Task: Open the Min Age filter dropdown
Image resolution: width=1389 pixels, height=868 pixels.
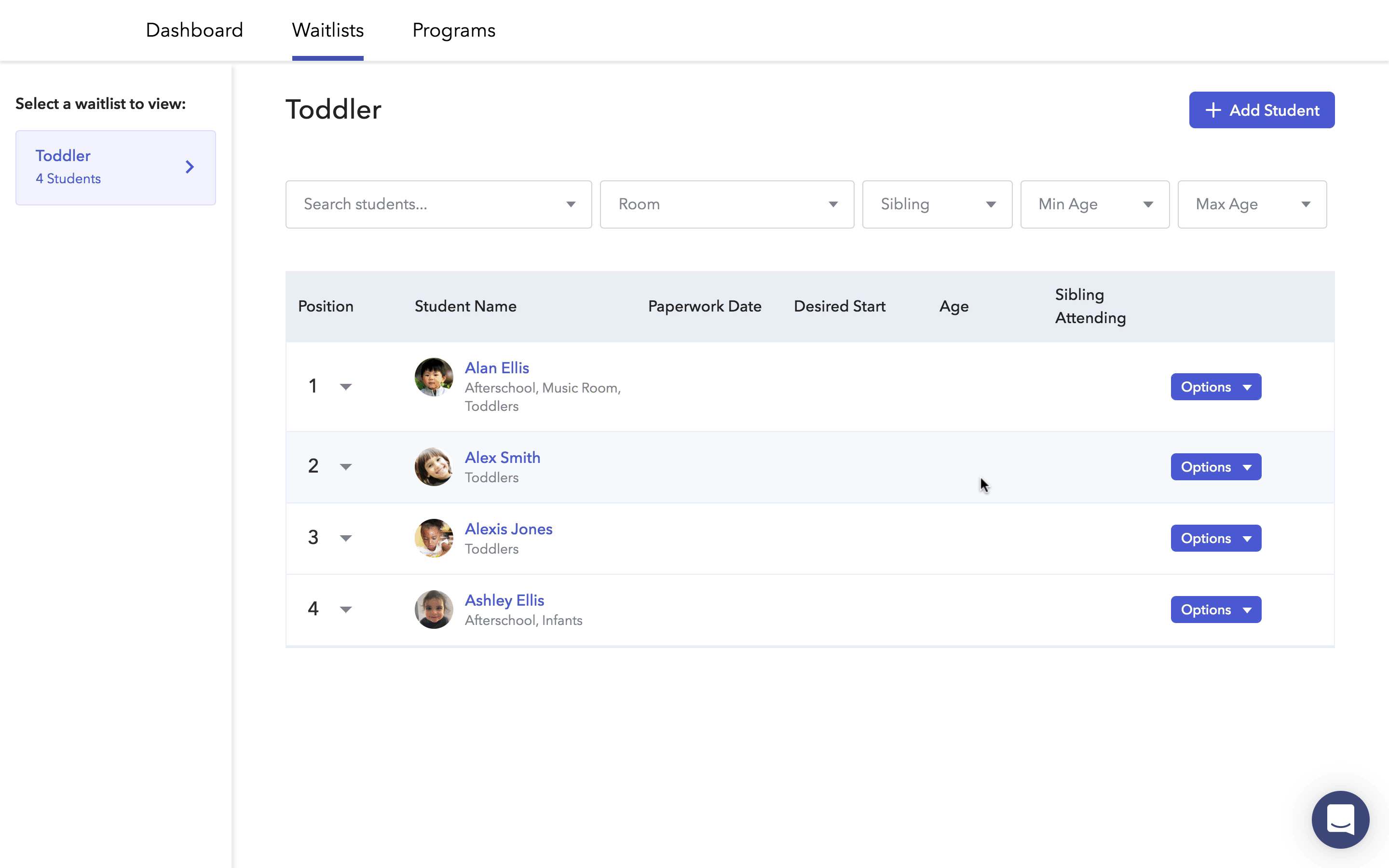Action: (1094, 204)
